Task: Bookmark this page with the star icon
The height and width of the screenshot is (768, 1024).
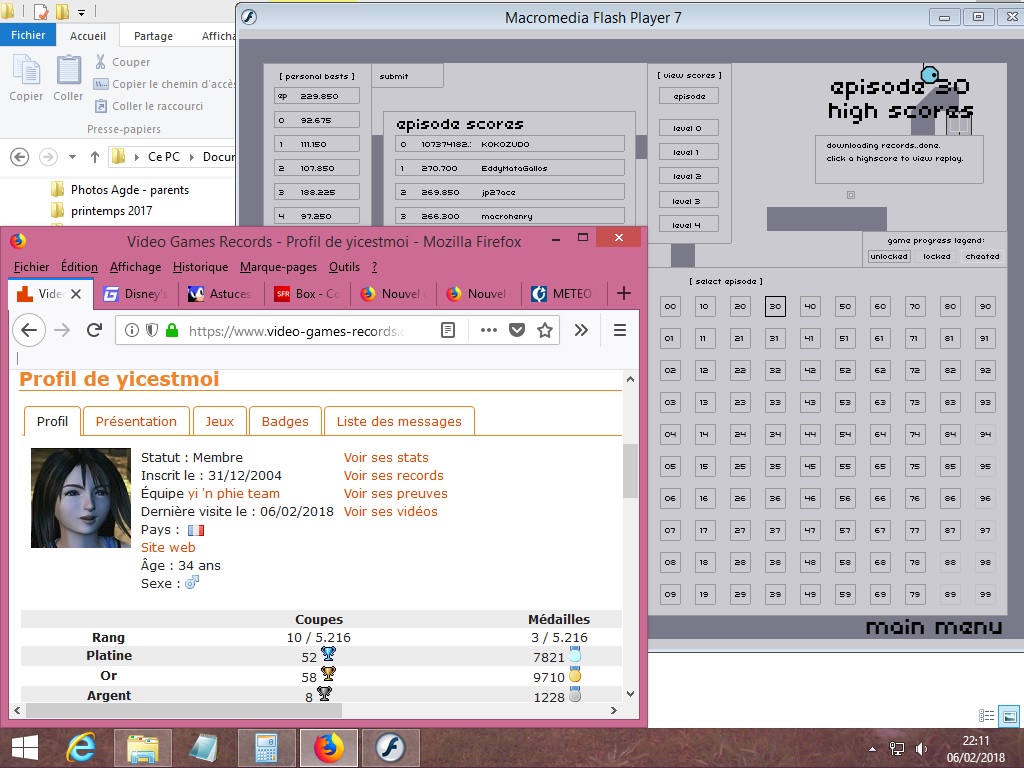Action: 545,330
